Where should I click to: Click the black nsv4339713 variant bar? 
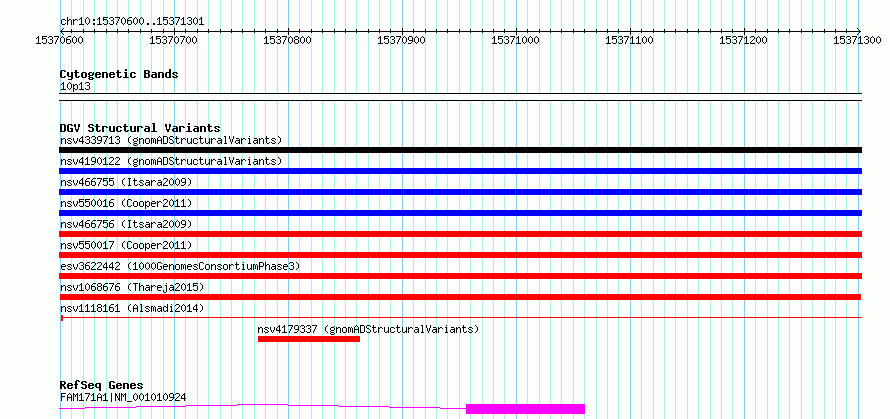point(460,150)
